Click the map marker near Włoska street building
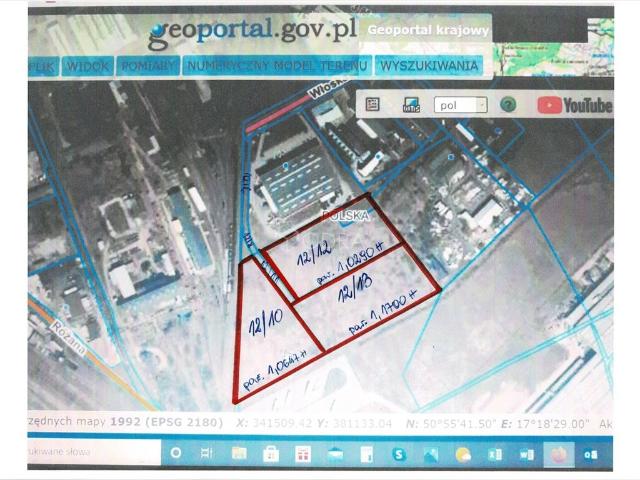This screenshot has height=480, width=640. coord(379,156)
